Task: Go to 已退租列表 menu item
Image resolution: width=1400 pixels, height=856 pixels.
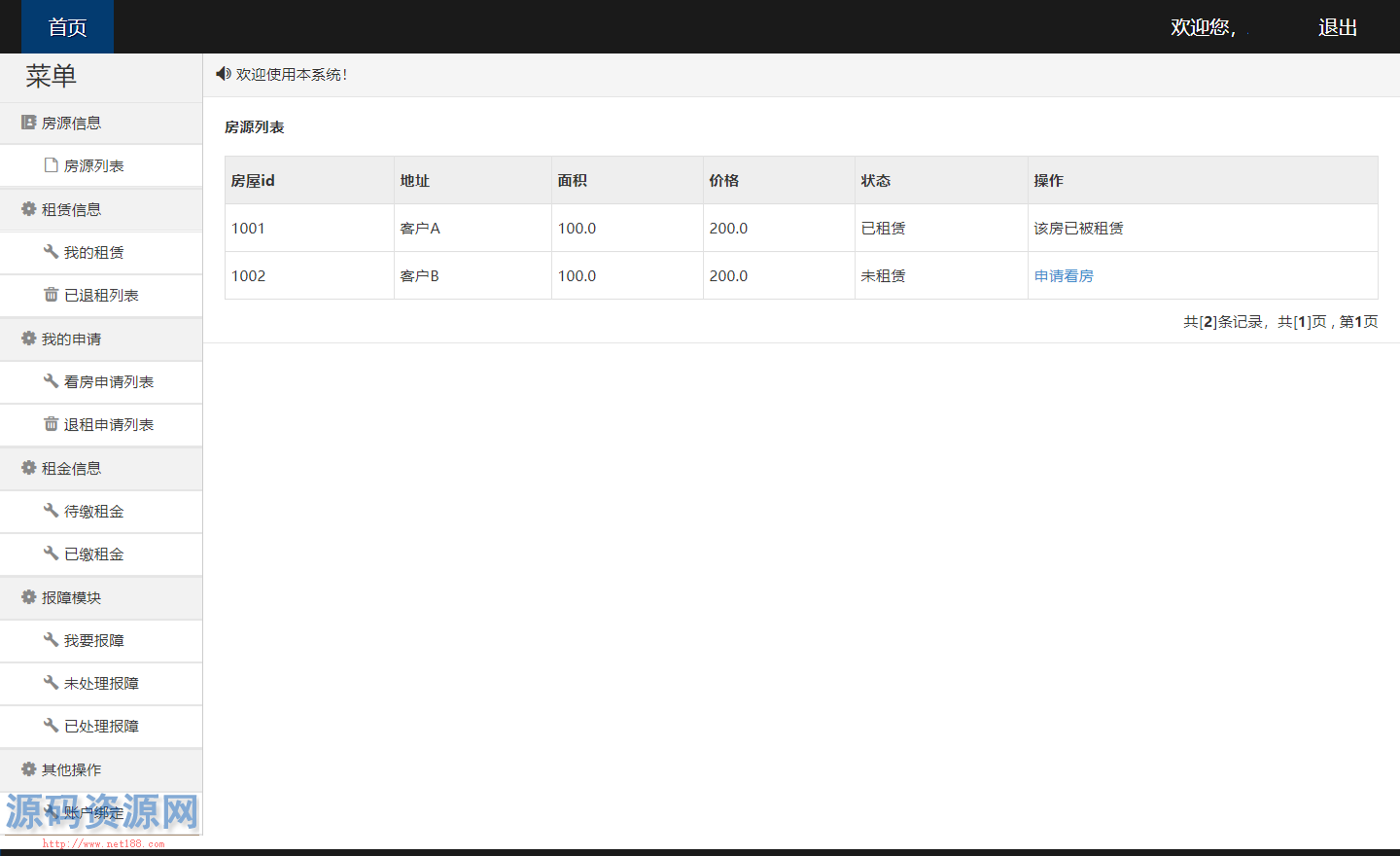Action: 101,296
